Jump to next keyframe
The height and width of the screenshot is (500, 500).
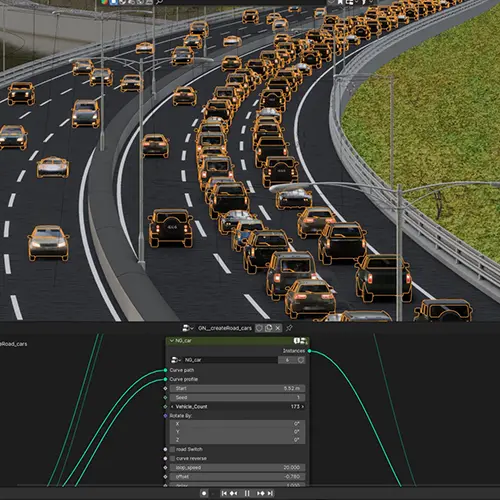click(x=261, y=493)
